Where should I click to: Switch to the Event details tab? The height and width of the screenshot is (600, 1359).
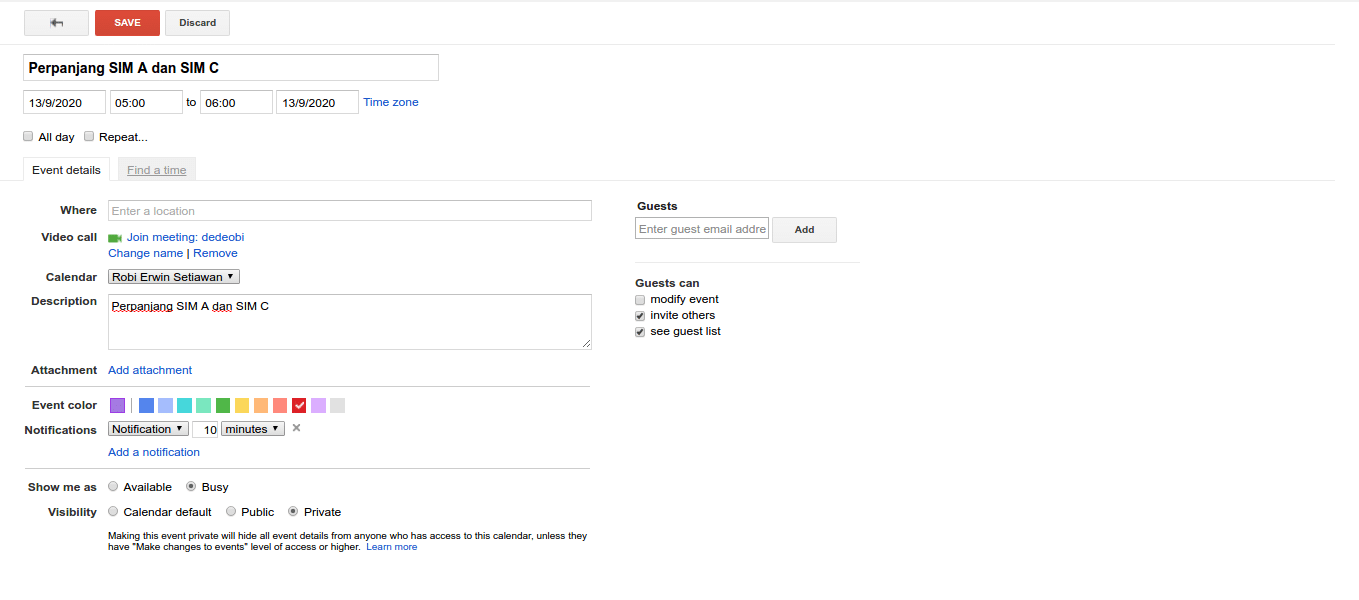pyautogui.click(x=66, y=170)
